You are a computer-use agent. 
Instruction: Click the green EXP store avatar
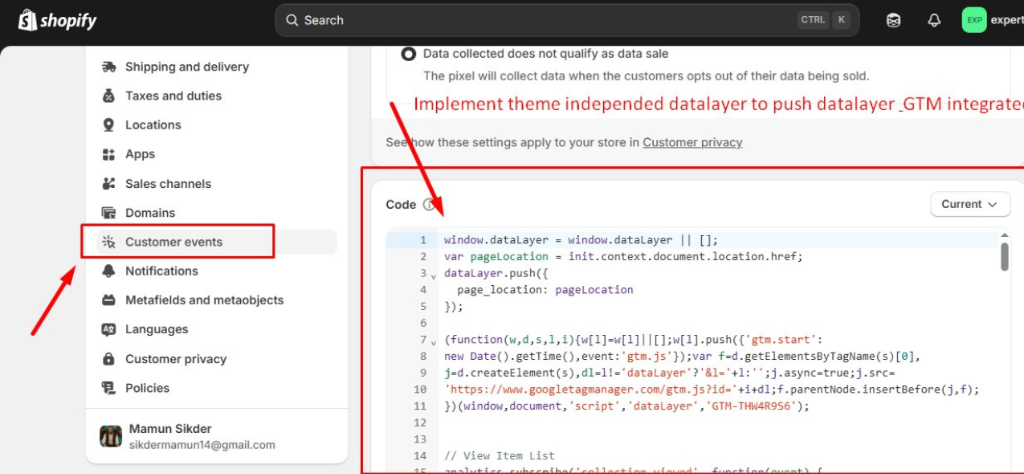[974, 20]
